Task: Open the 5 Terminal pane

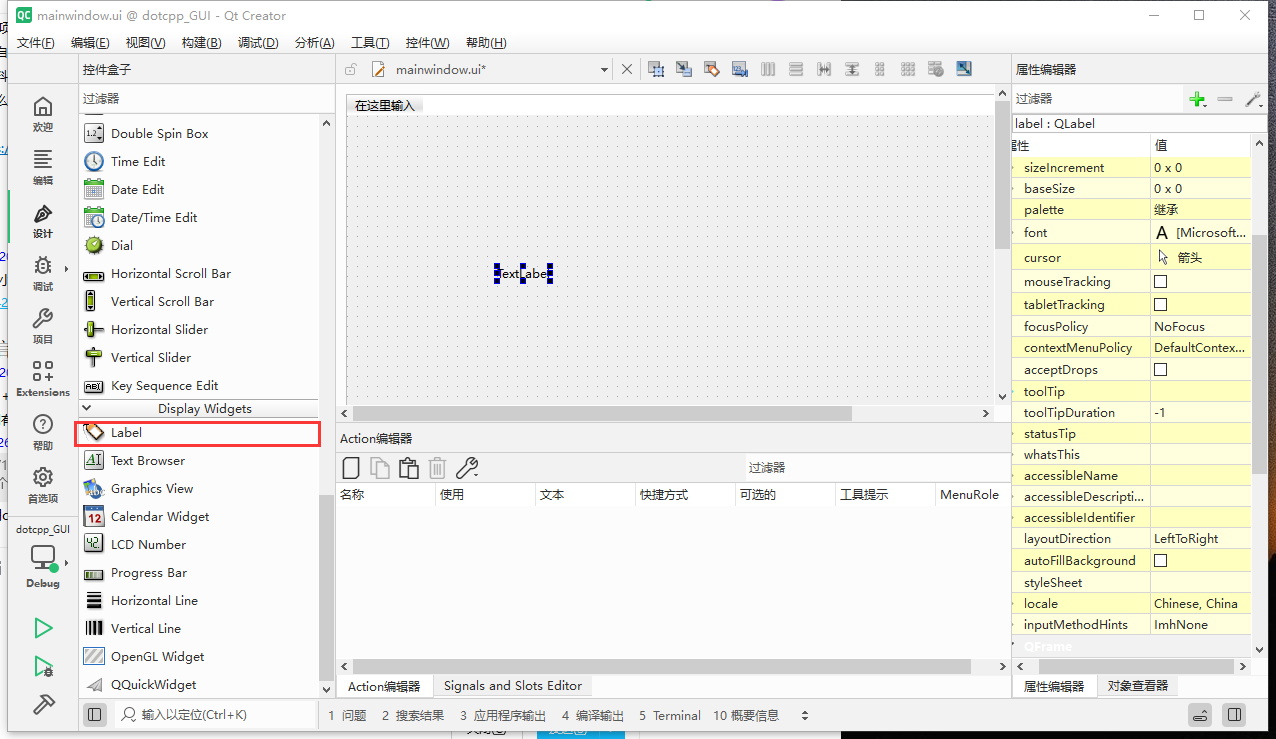Action: (x=670, y=716)
